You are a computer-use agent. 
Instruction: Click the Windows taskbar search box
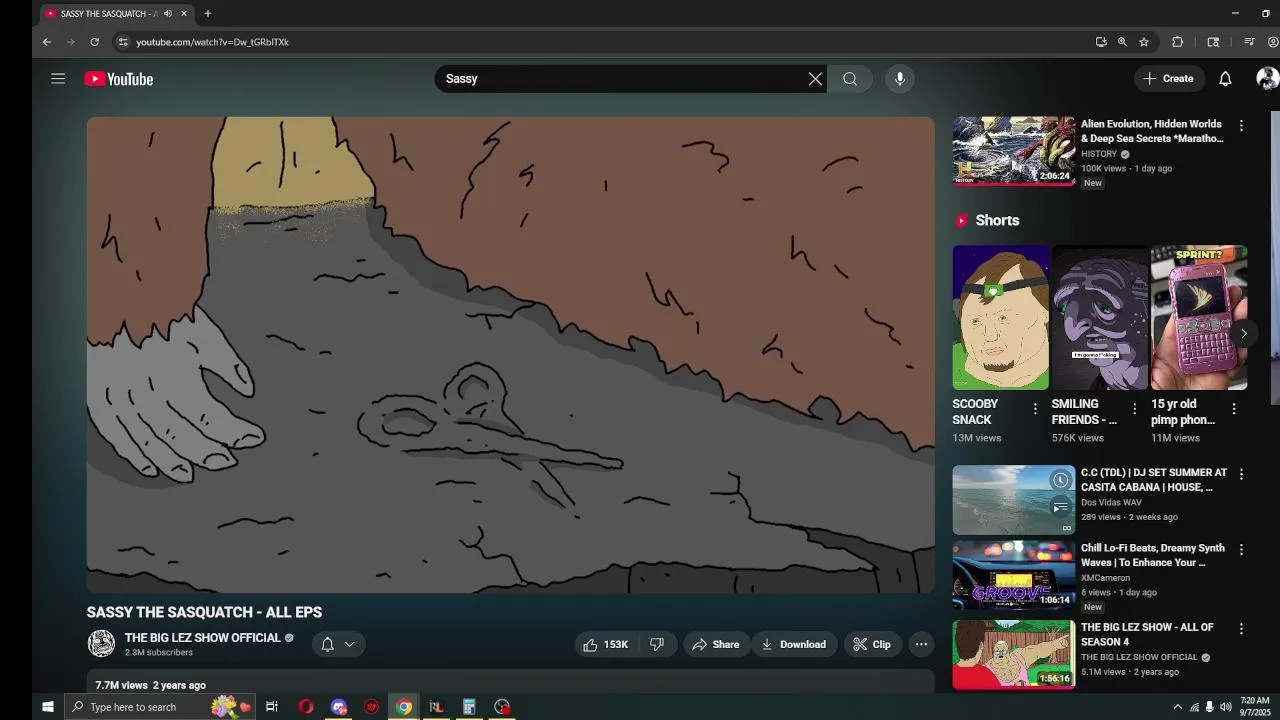pyautogui.click(x=160, y=707)
